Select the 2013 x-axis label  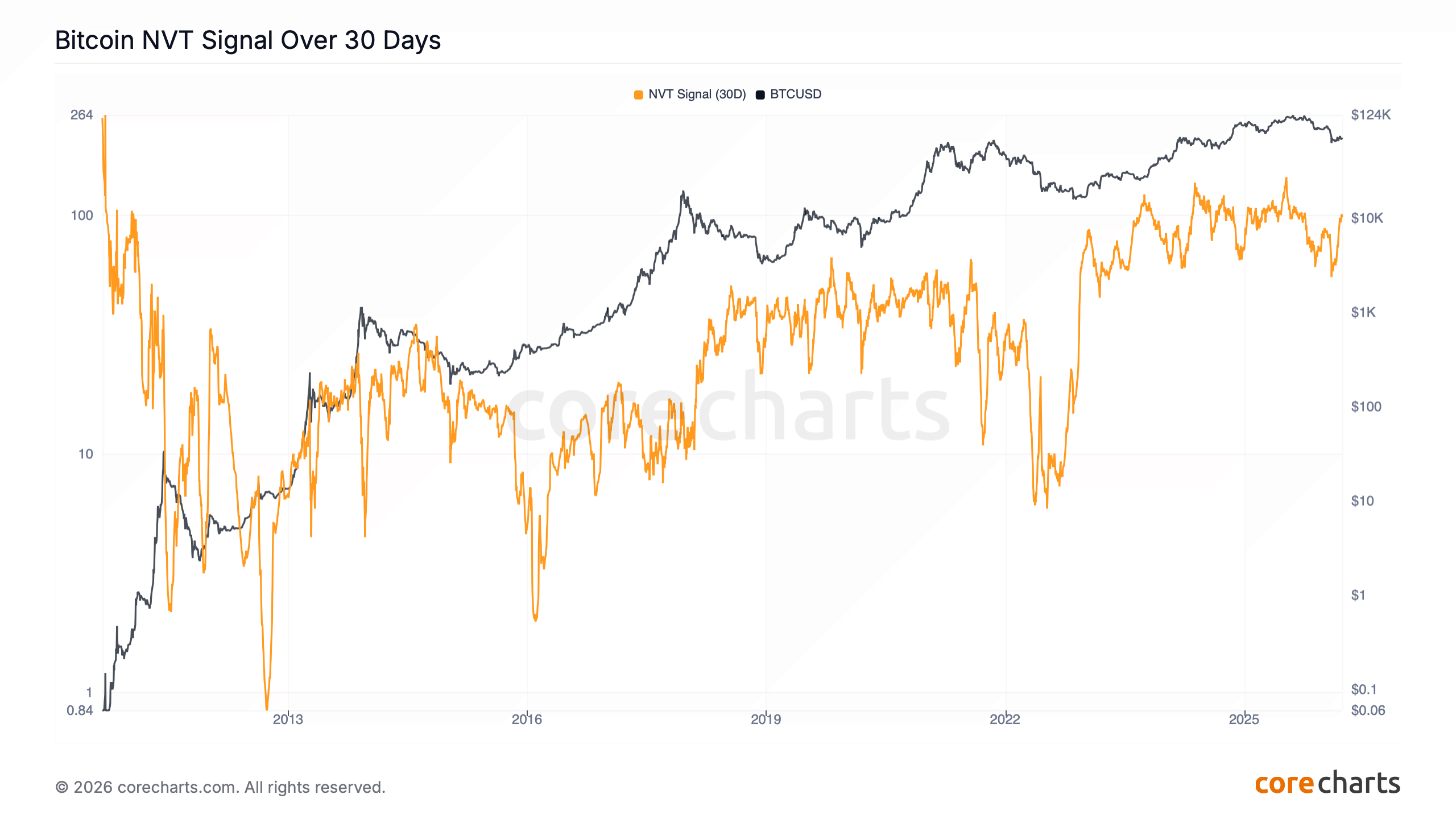[x=288, y=719]
